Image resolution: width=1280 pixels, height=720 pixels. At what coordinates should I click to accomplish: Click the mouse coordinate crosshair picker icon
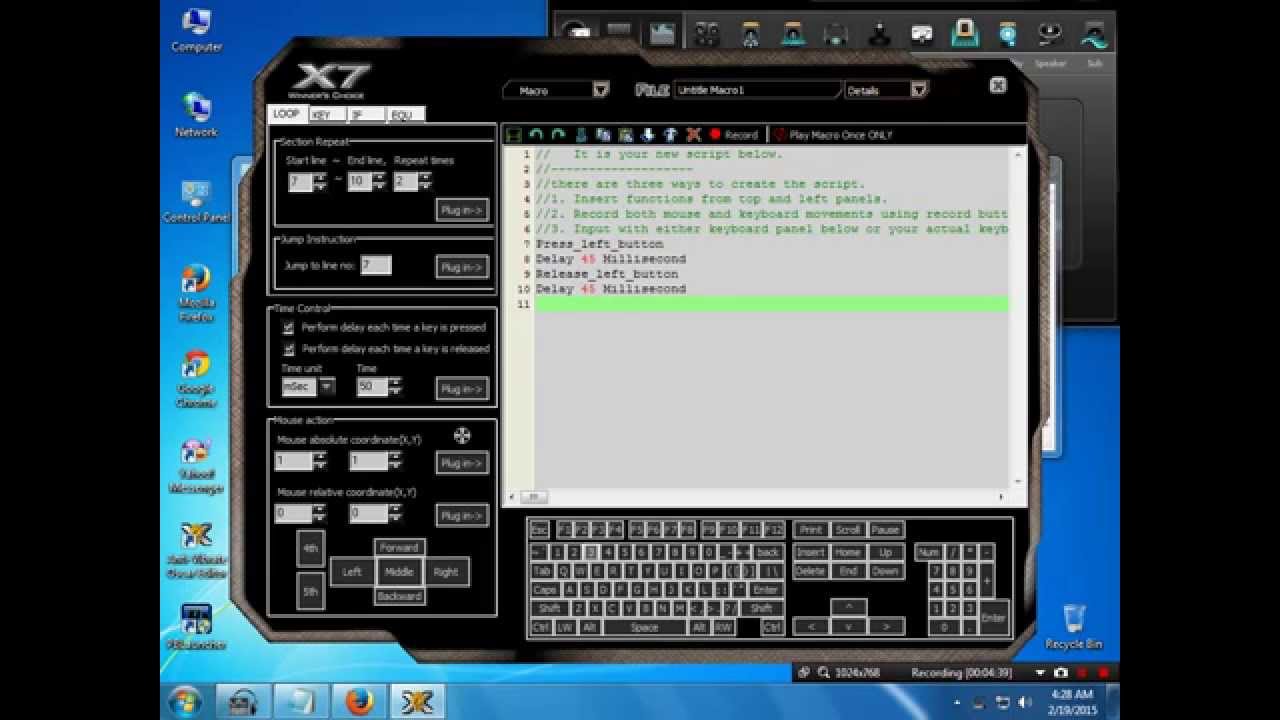tap(462, 435)
